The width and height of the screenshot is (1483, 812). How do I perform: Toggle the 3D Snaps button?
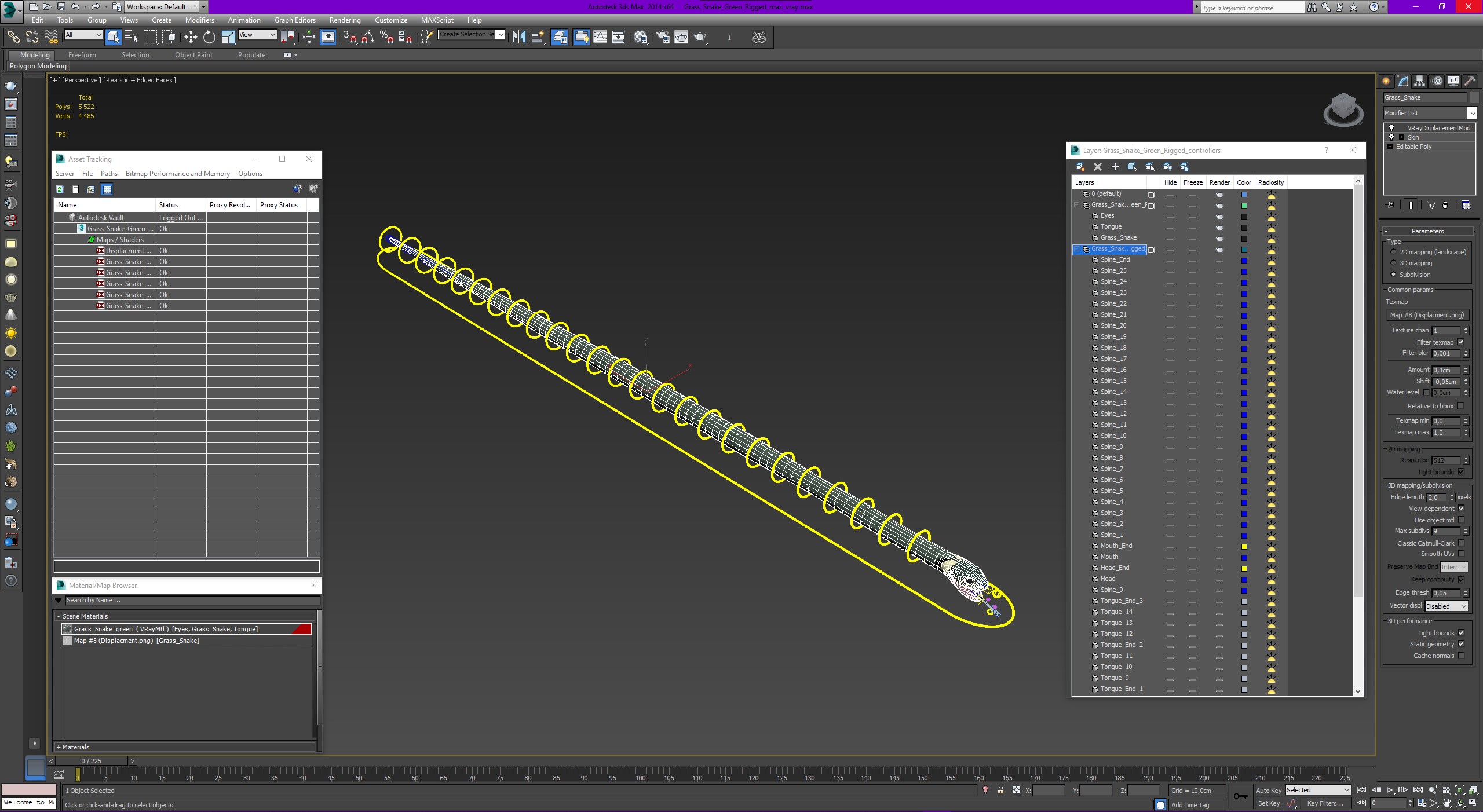[349, 37]
